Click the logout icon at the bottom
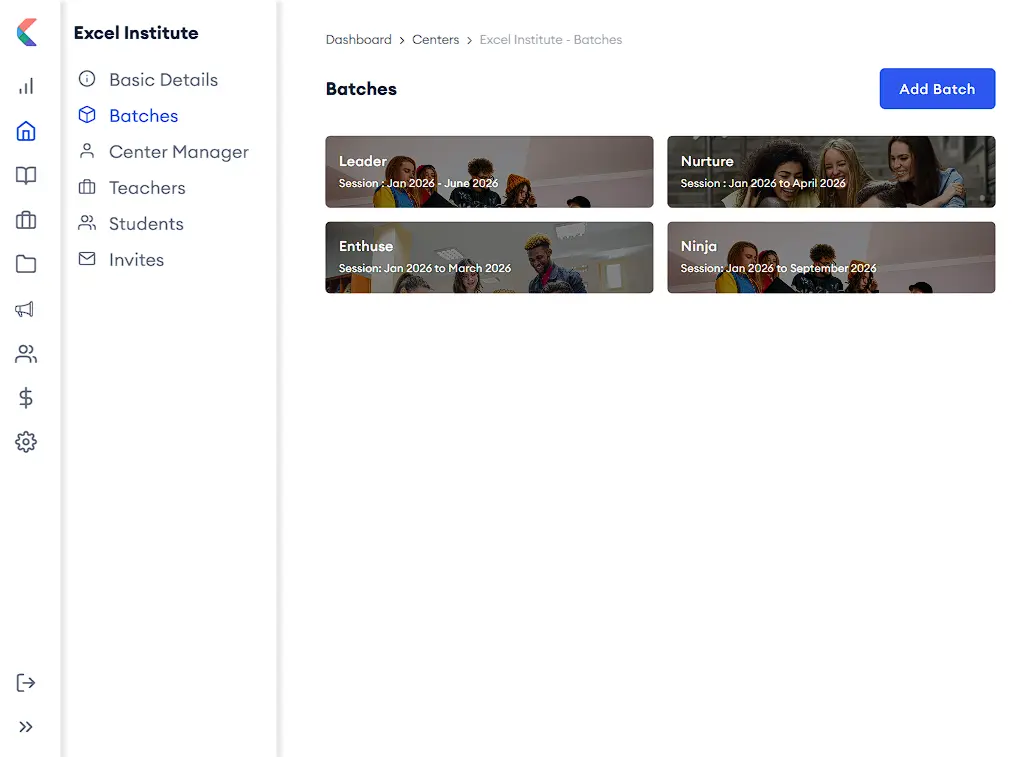Image resolution: width=1028 pixels, height=757 pixels. [x=26, y=682]
